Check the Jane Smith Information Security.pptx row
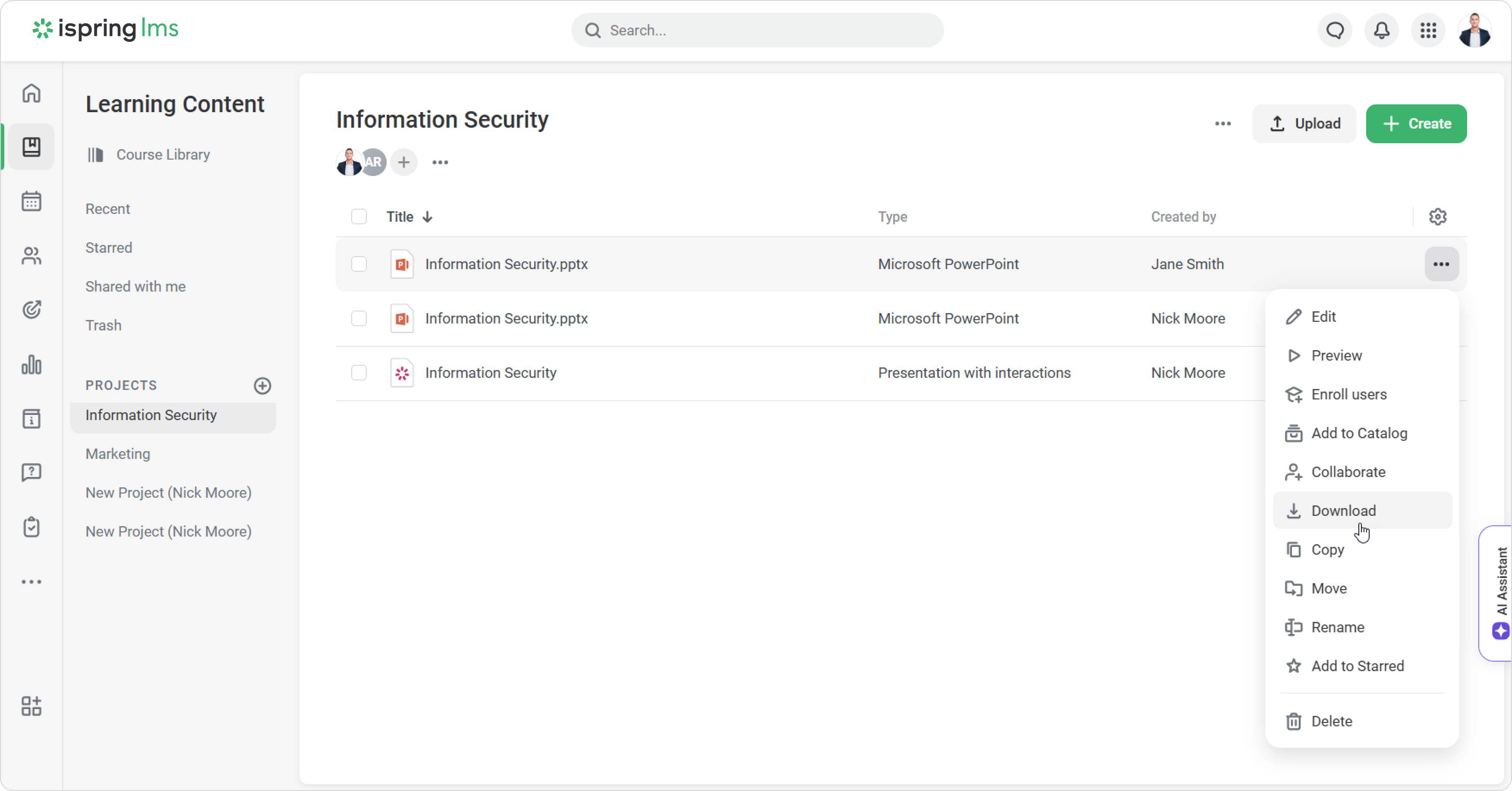This screenshot has width=1512, height=791. 359,264
